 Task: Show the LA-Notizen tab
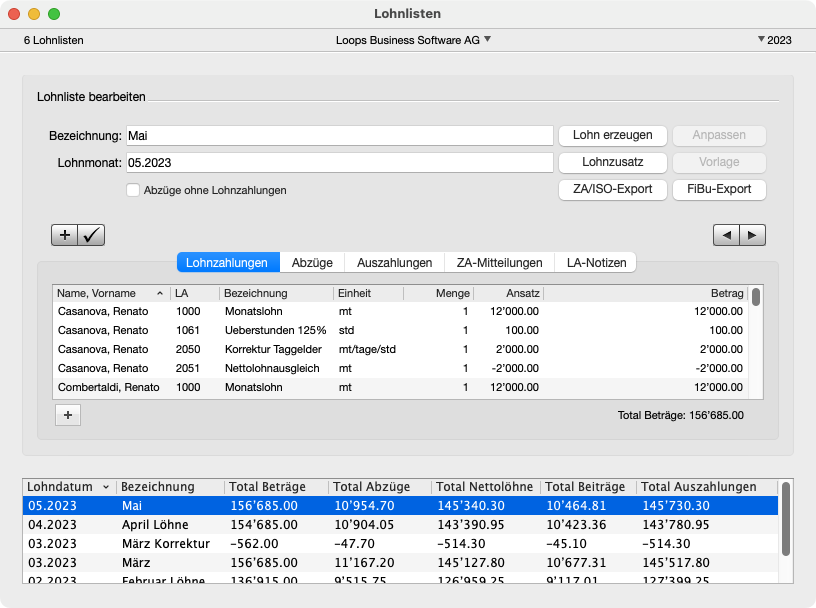[x=595, y=263]
